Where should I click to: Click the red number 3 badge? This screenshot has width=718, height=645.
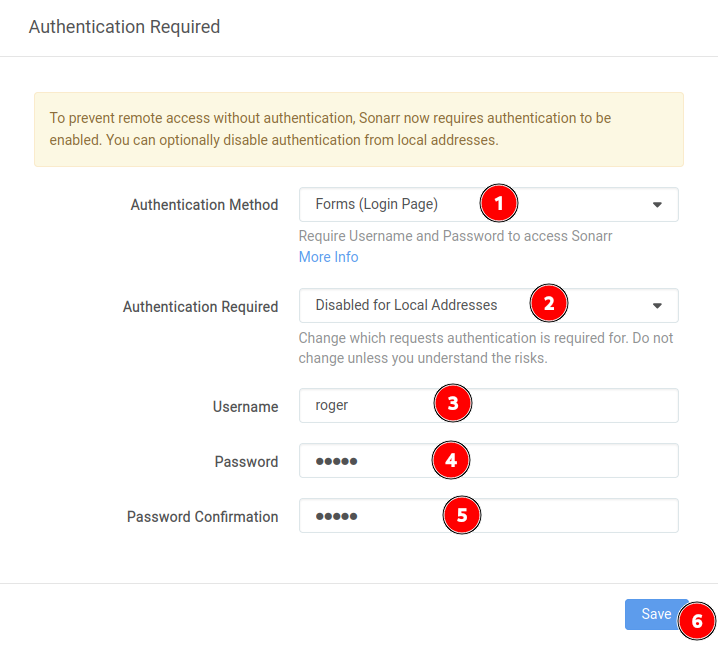[452, 403]
